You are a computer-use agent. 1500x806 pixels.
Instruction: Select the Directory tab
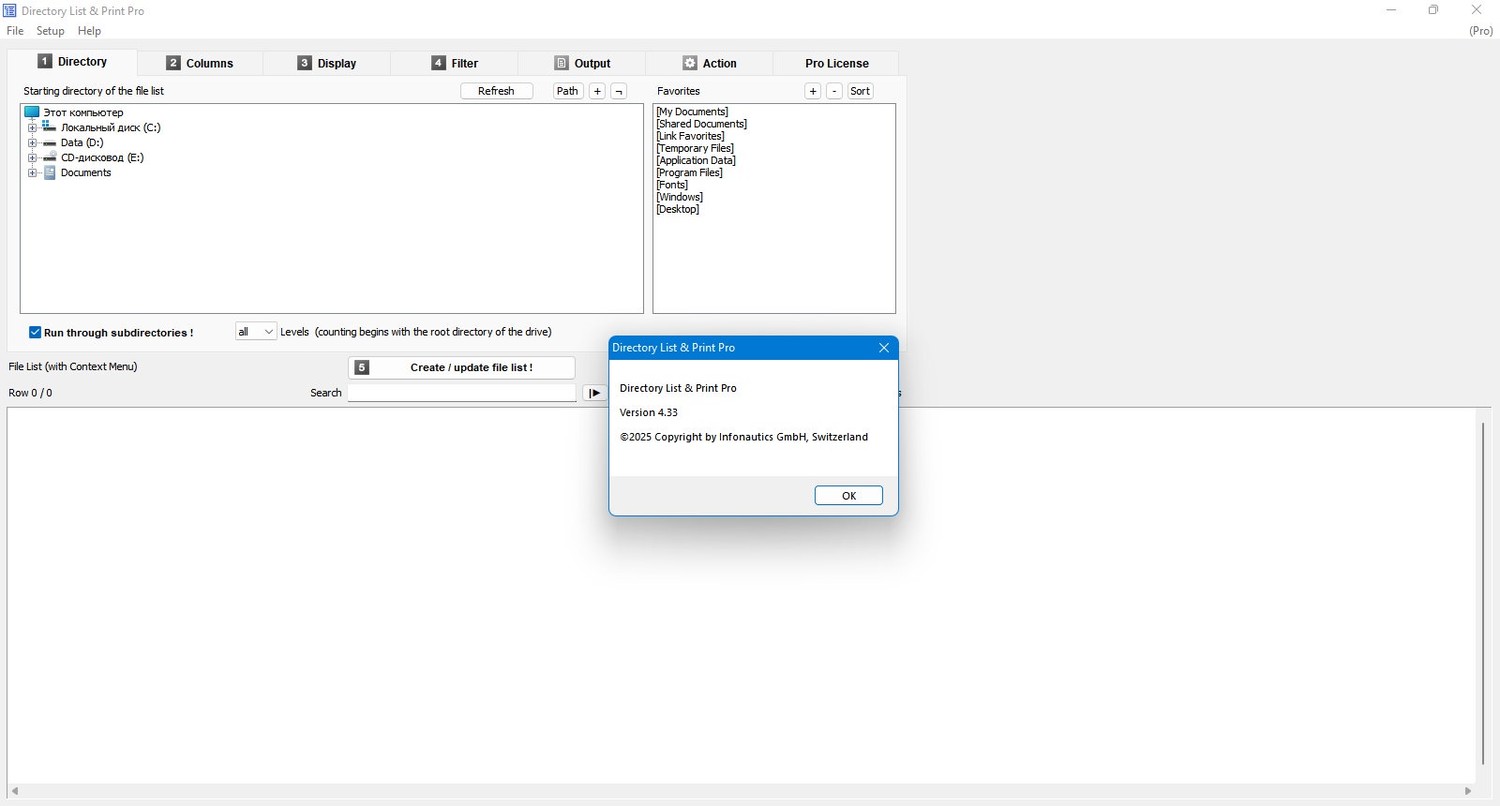pos(72,62)
